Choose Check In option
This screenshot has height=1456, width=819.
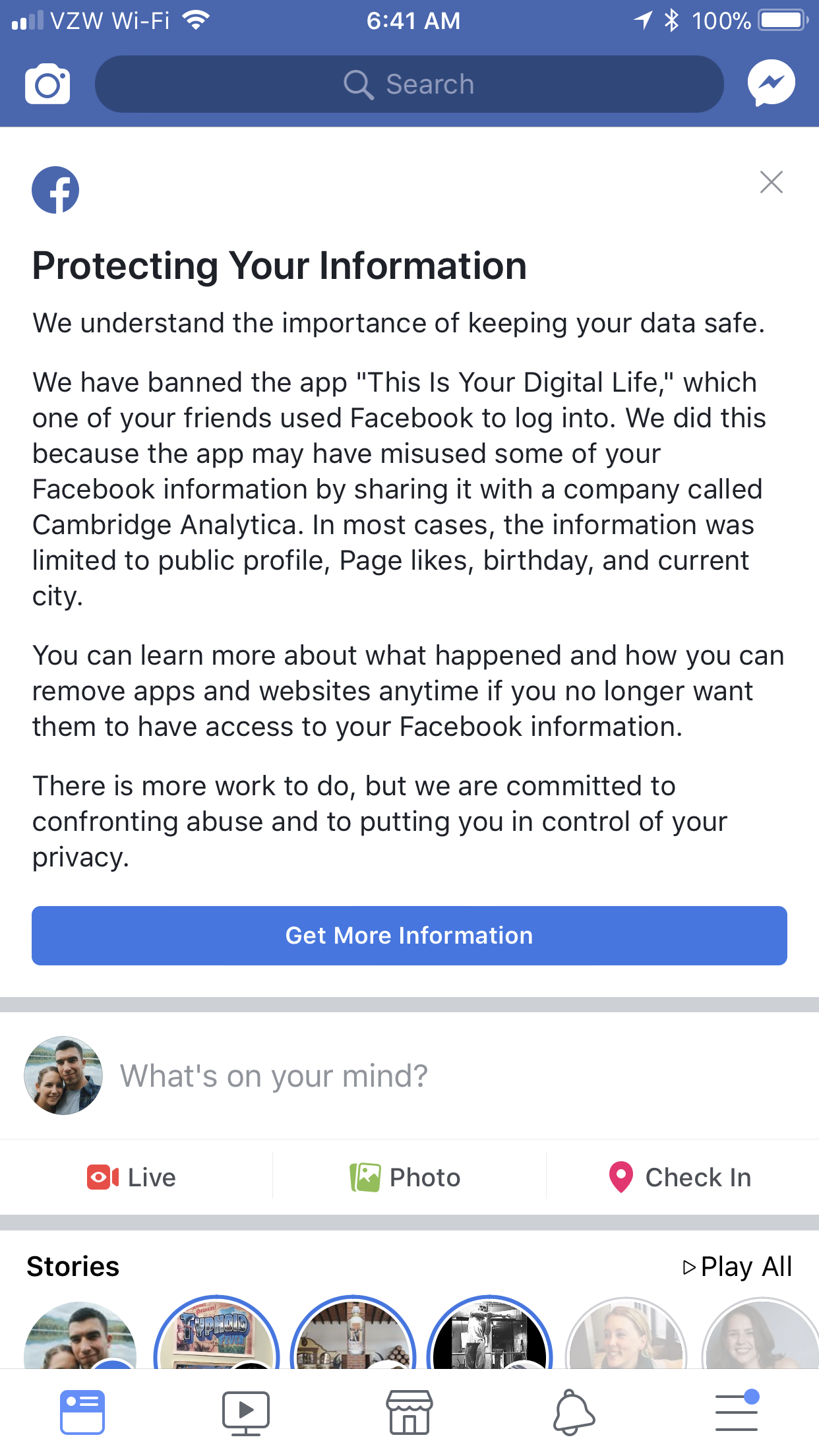tap(681, 1177)
